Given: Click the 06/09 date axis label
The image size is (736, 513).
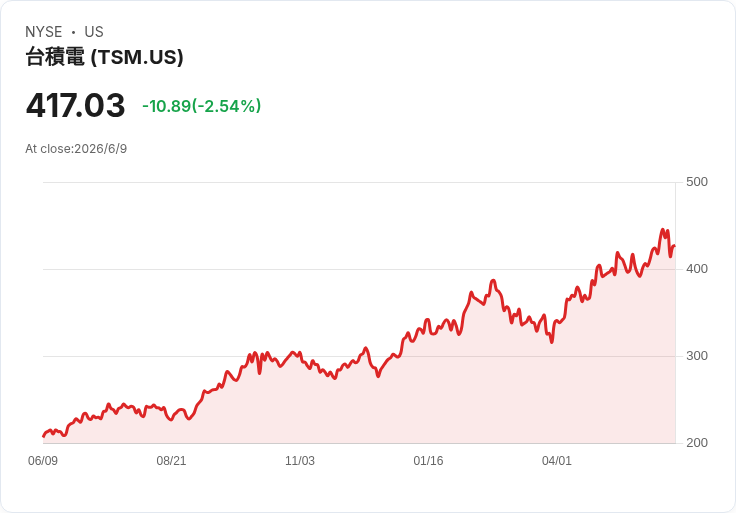Looking at the screenshot, I should pyautogui.click(x=43, y=461).
